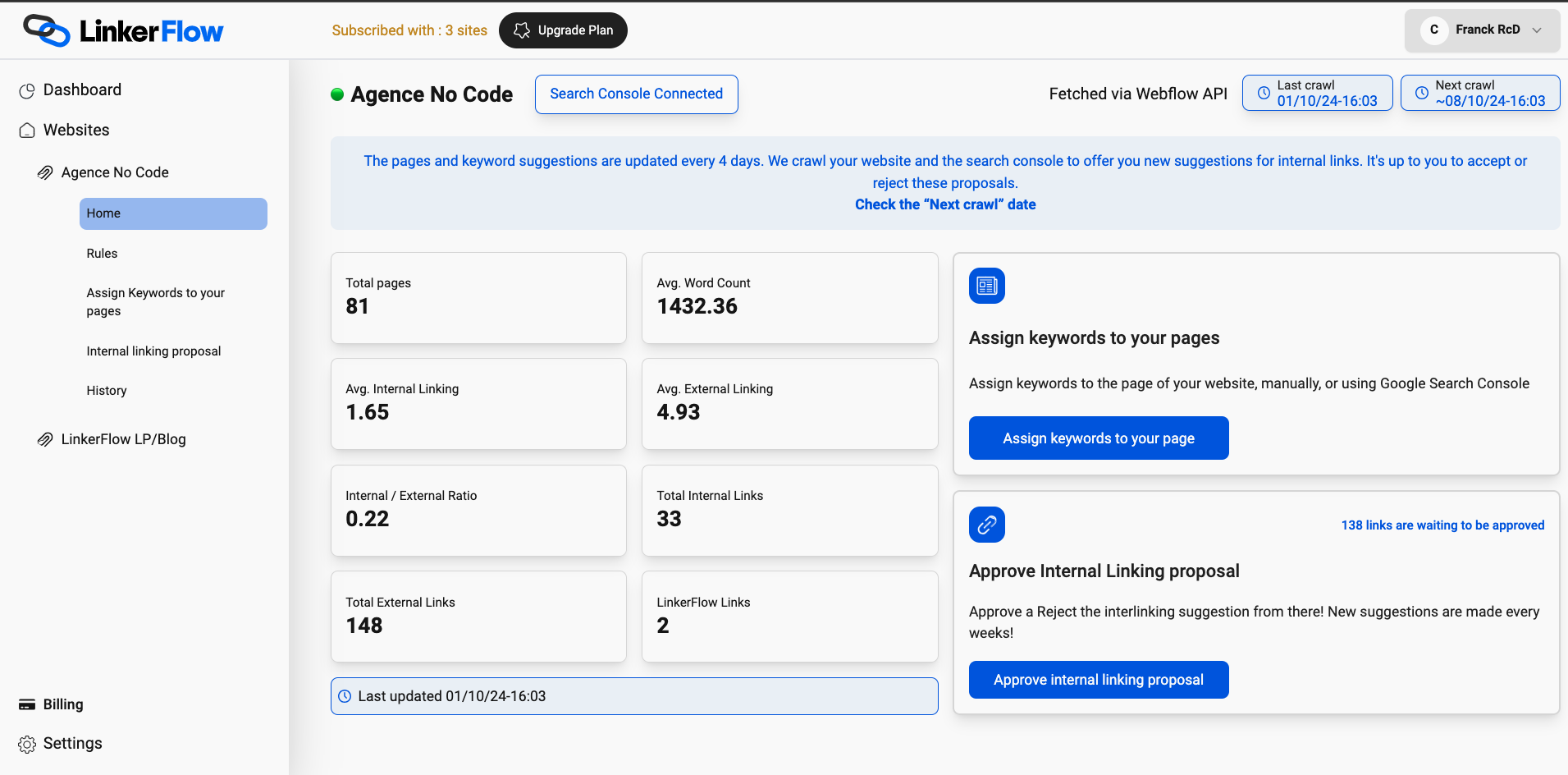1568x775 pixels.
Task: Click the paperclip icon beside Agence No Code
Action: 45,172
